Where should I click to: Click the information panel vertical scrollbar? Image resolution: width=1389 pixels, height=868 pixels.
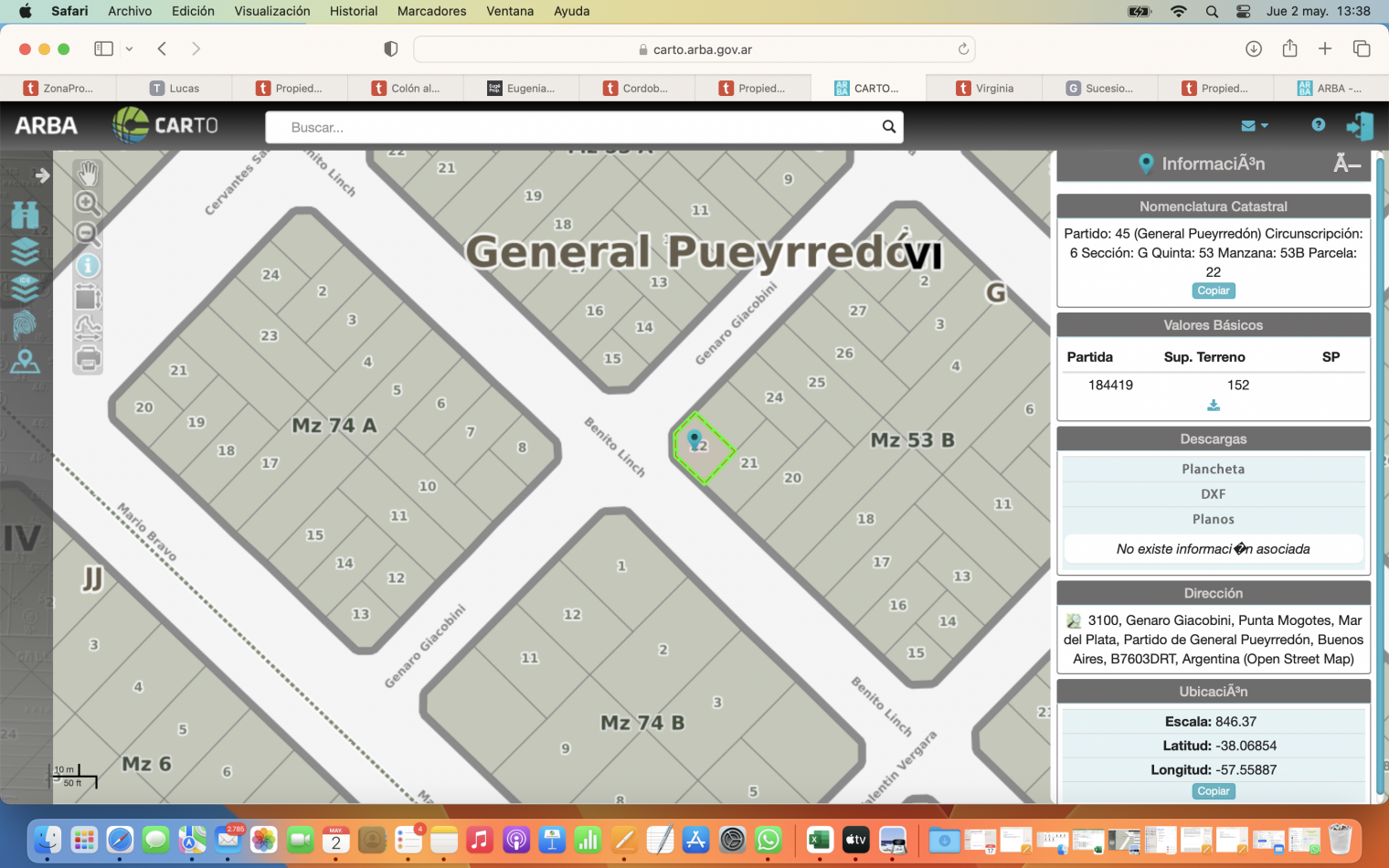(x=1380, y=475)
